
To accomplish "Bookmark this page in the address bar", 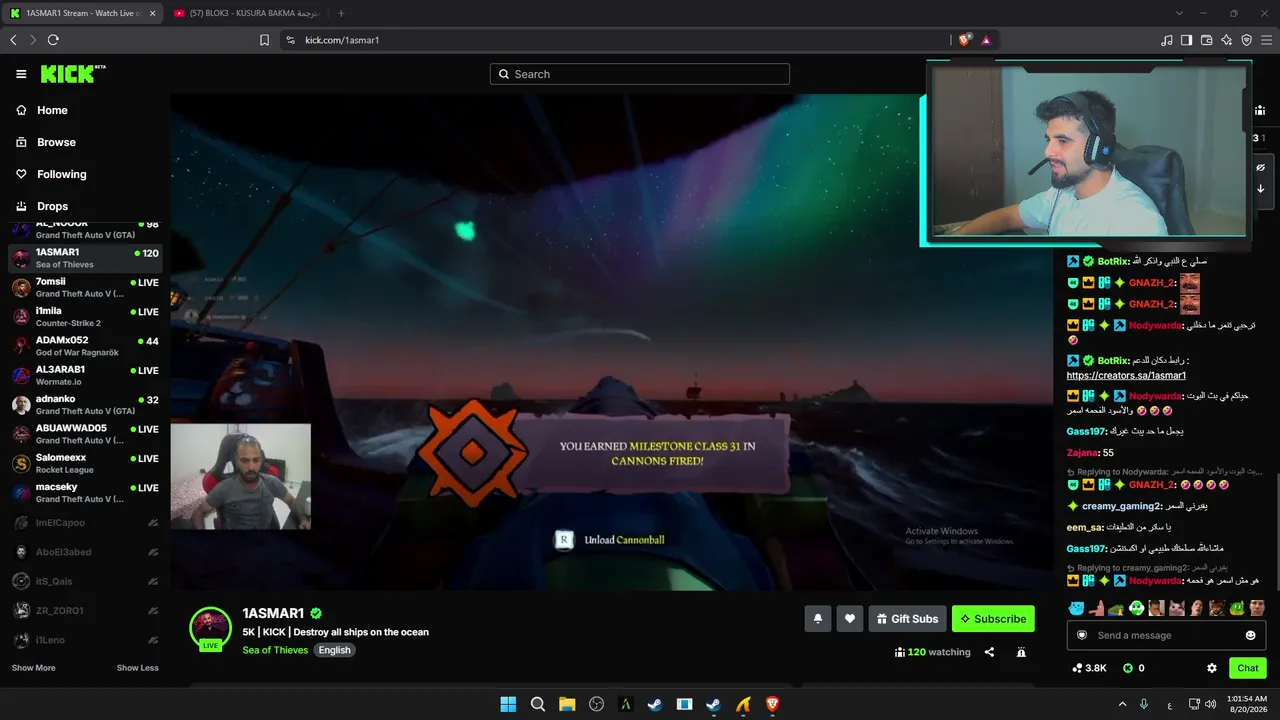I will tap(264, 40).
